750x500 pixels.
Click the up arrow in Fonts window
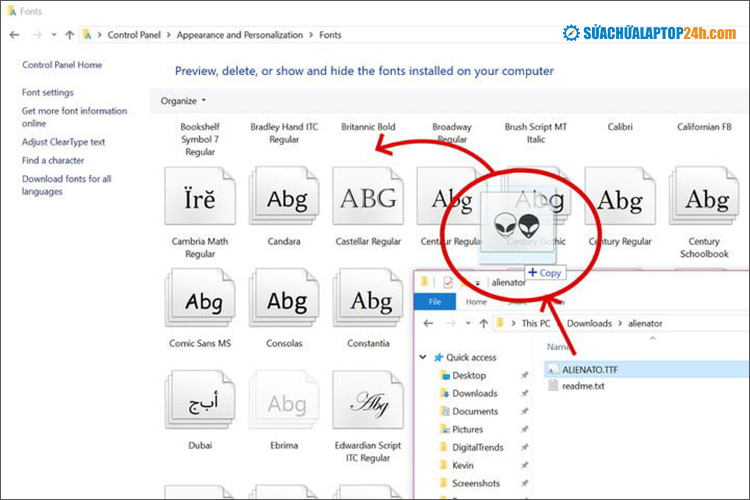pos(70,35)
